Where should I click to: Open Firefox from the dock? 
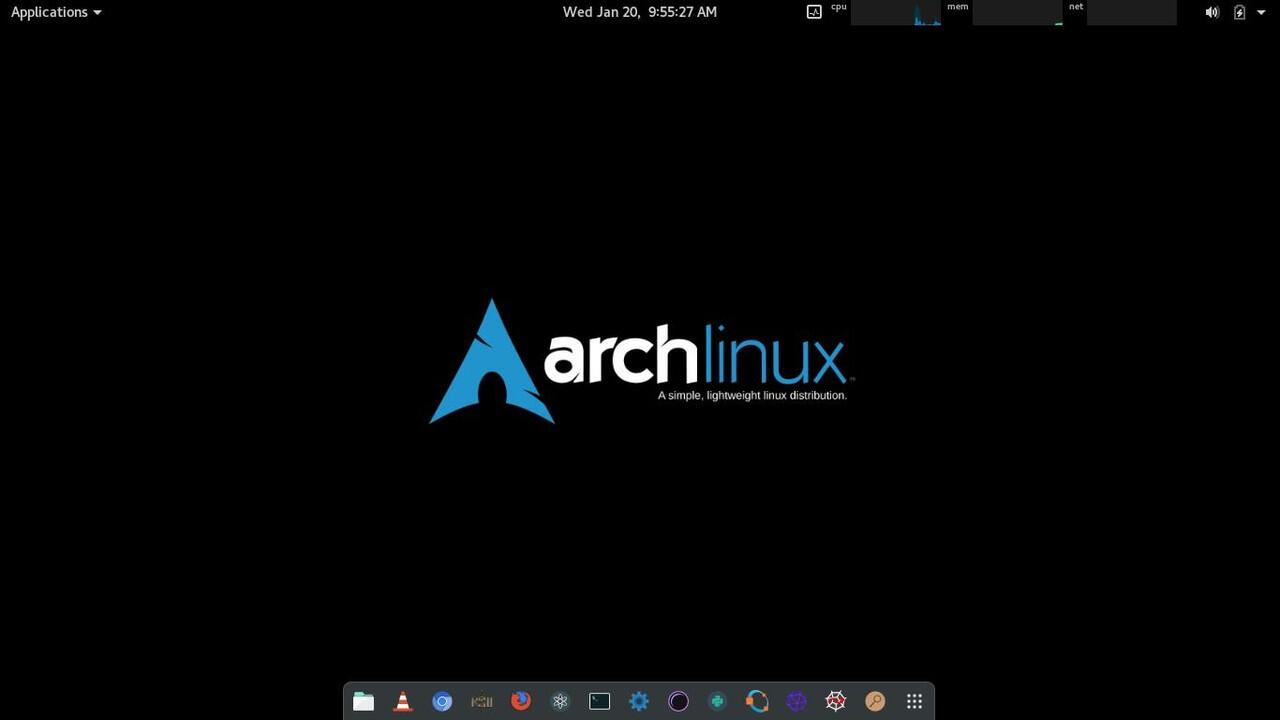520,701
